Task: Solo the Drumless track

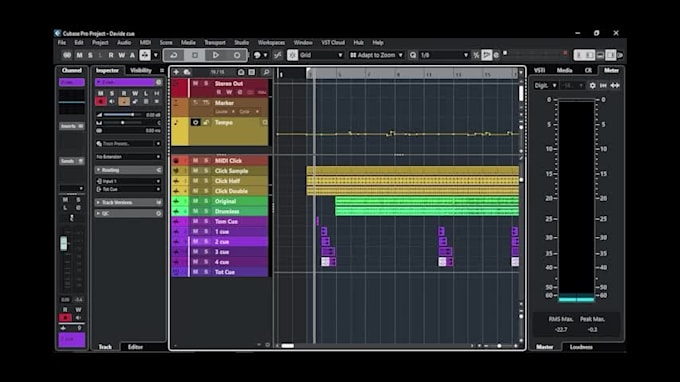Action: (x=206, y=211)
